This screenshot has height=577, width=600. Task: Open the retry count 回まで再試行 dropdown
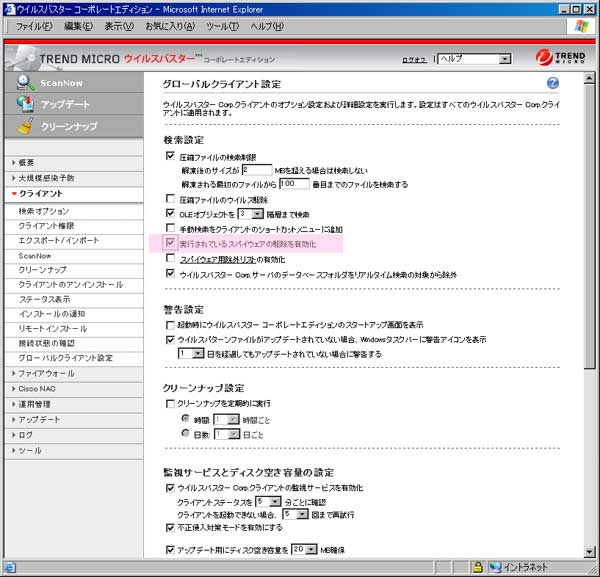coord(295,514)
